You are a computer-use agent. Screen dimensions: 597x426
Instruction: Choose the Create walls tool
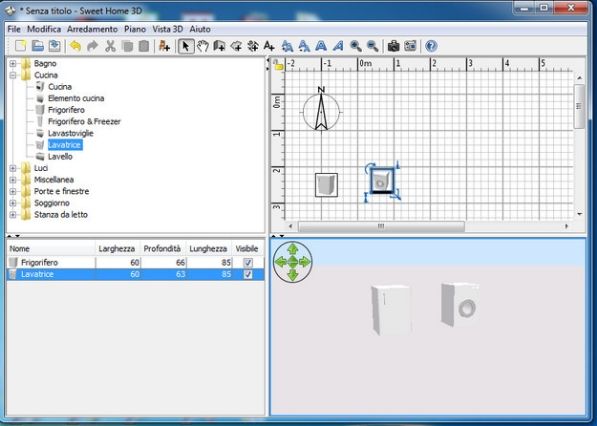[x=219, y=46]
